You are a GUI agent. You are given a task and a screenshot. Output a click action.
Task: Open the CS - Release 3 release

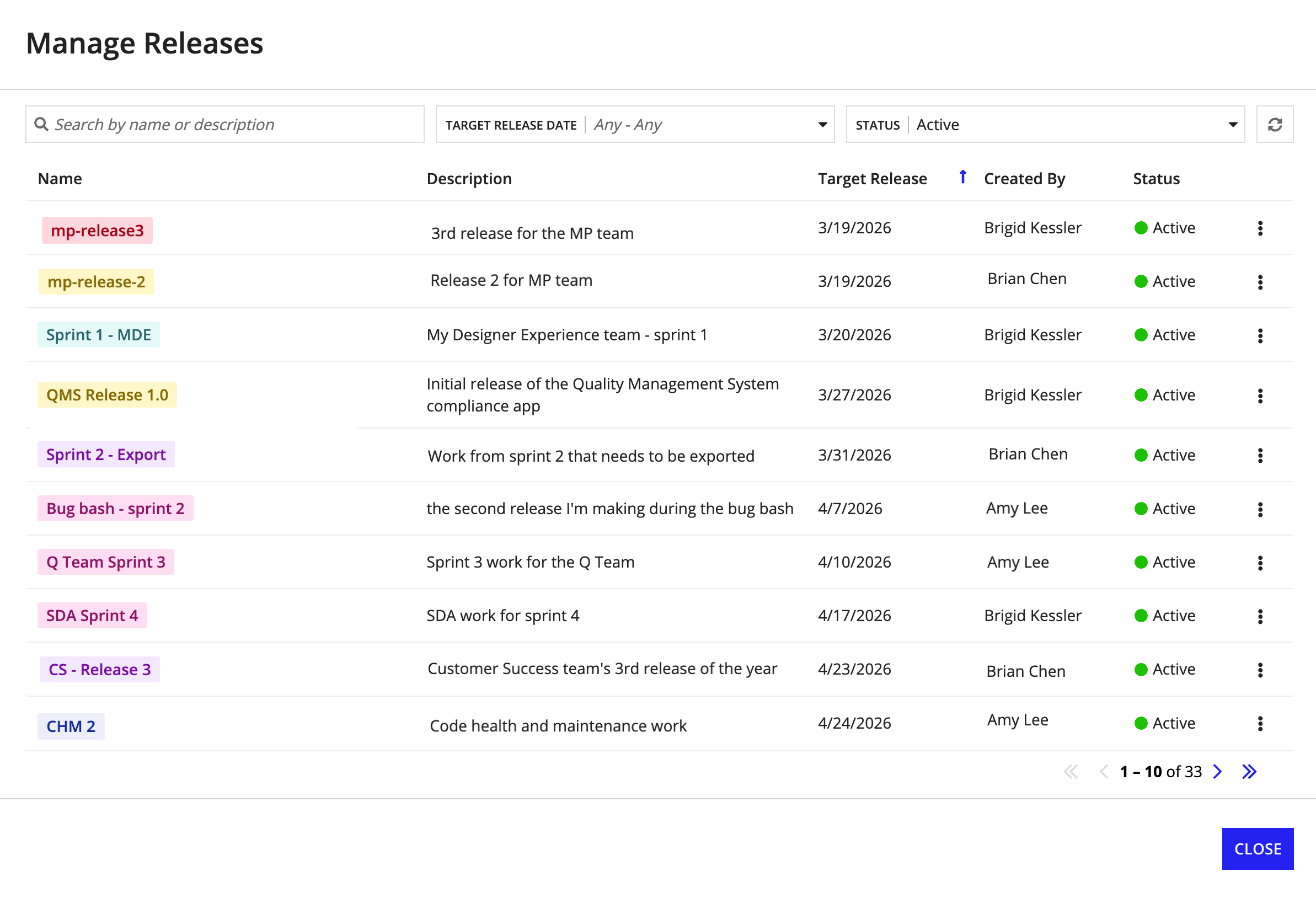(x=100, y=669)
